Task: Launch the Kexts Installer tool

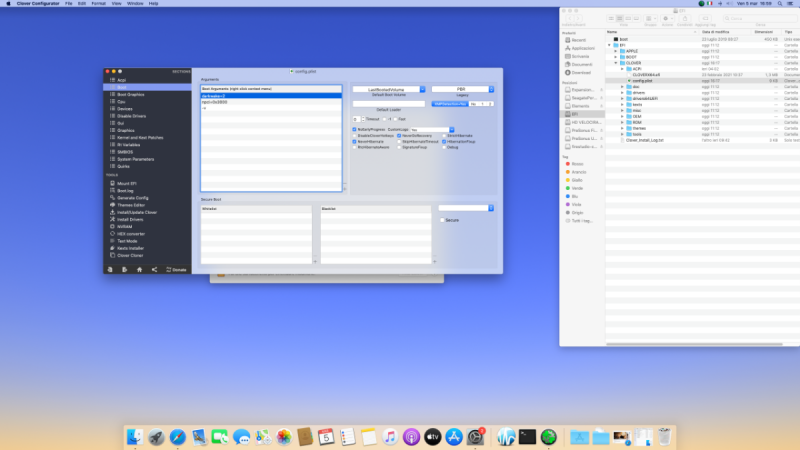Action: (132, 247)
